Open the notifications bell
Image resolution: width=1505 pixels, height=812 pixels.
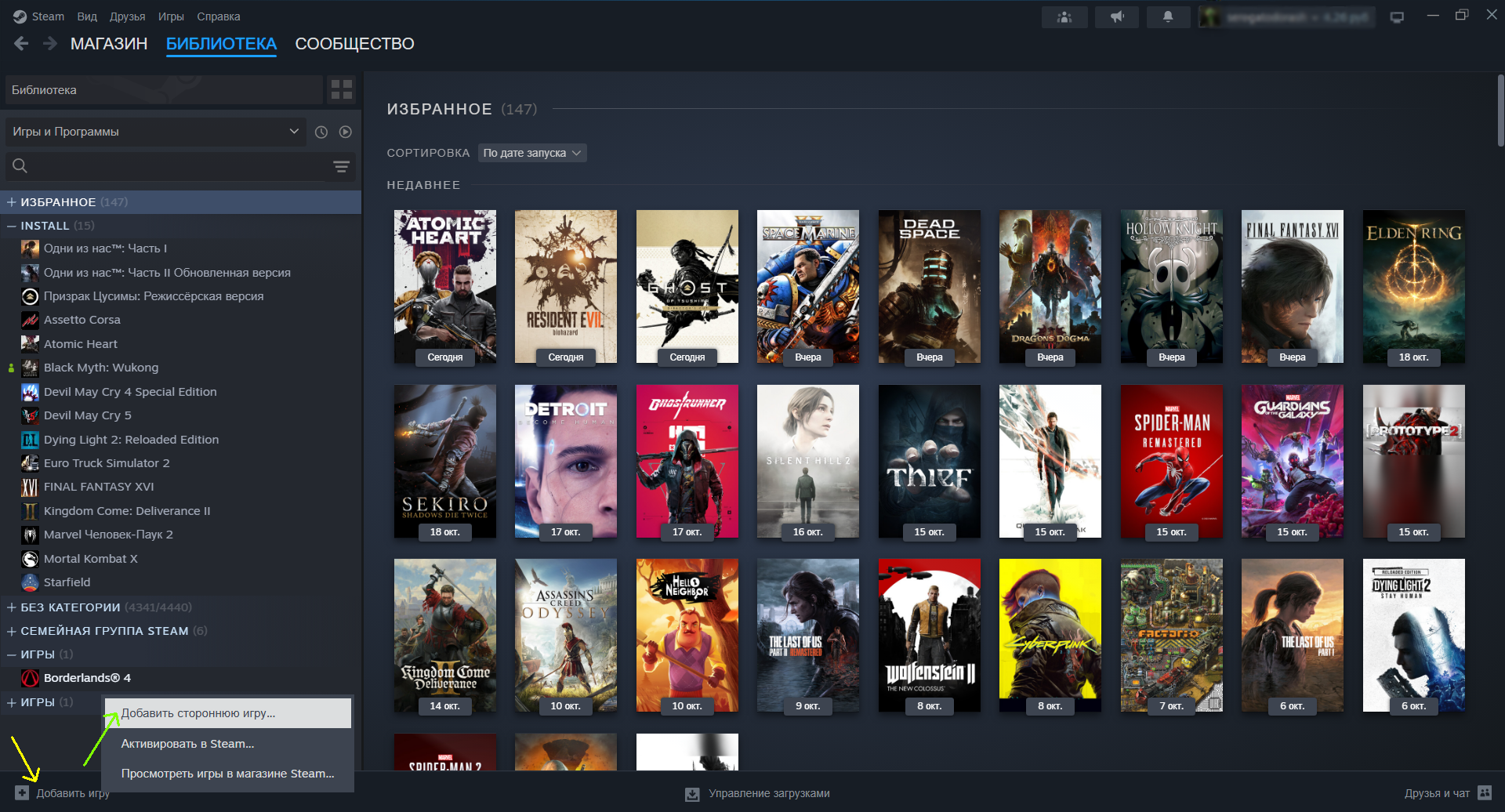coord(1167,16)
